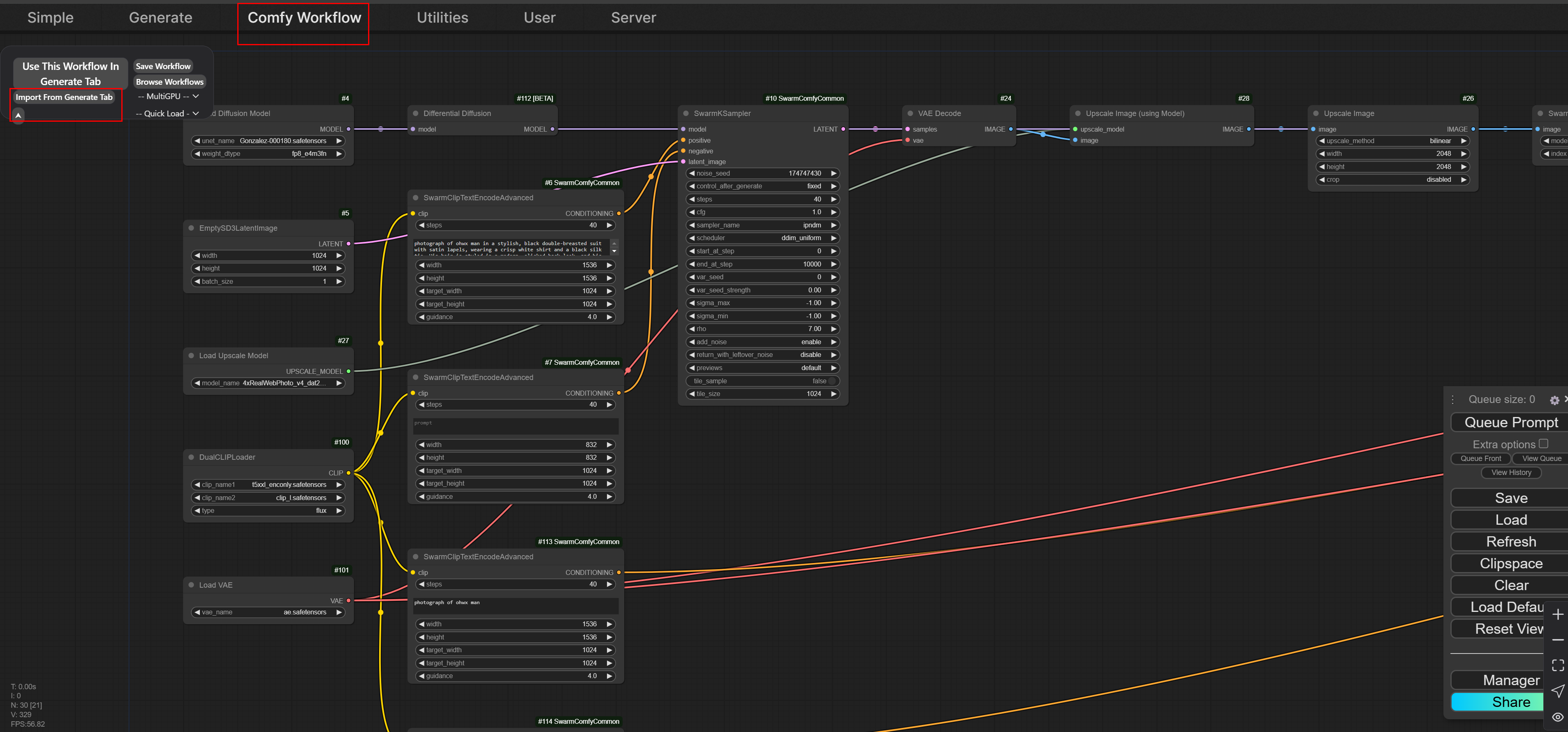The image size is (1568, 732).
Task: Open the MultiGPU dropdown
Action: click(168, 96)
